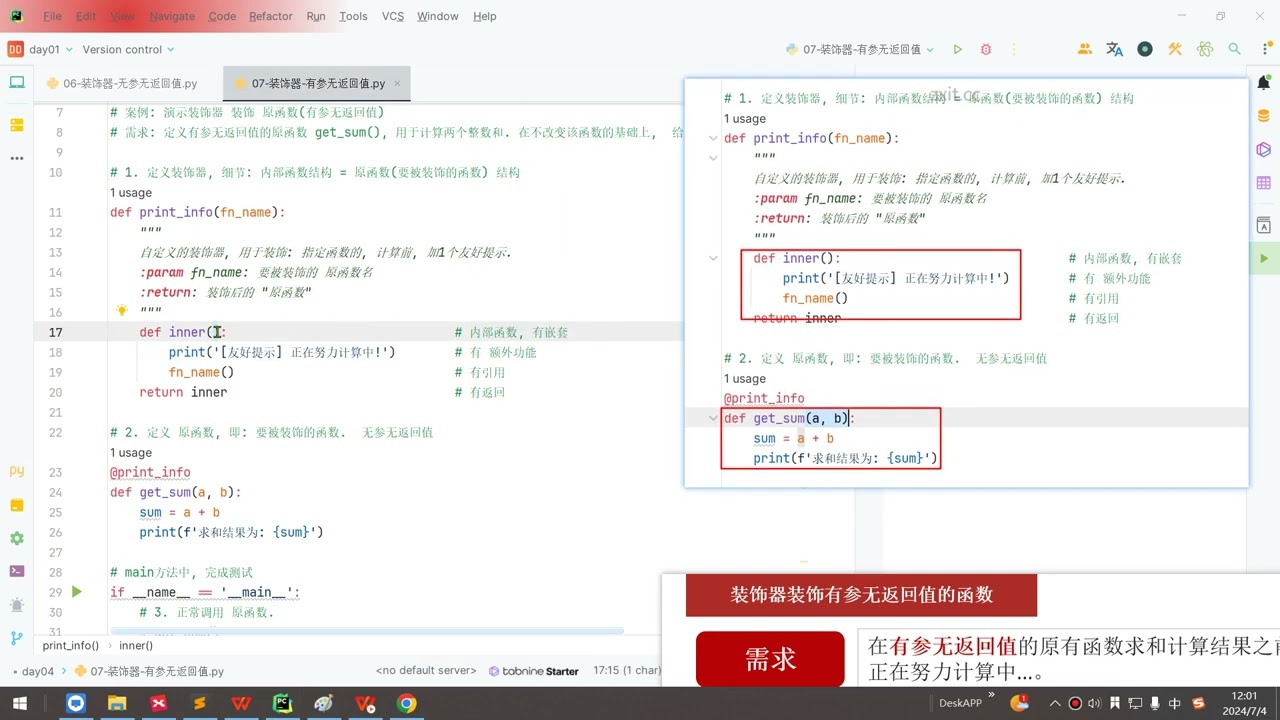
Task: Click '<no default server>' in the status bar
Action: tap(425, 671)
